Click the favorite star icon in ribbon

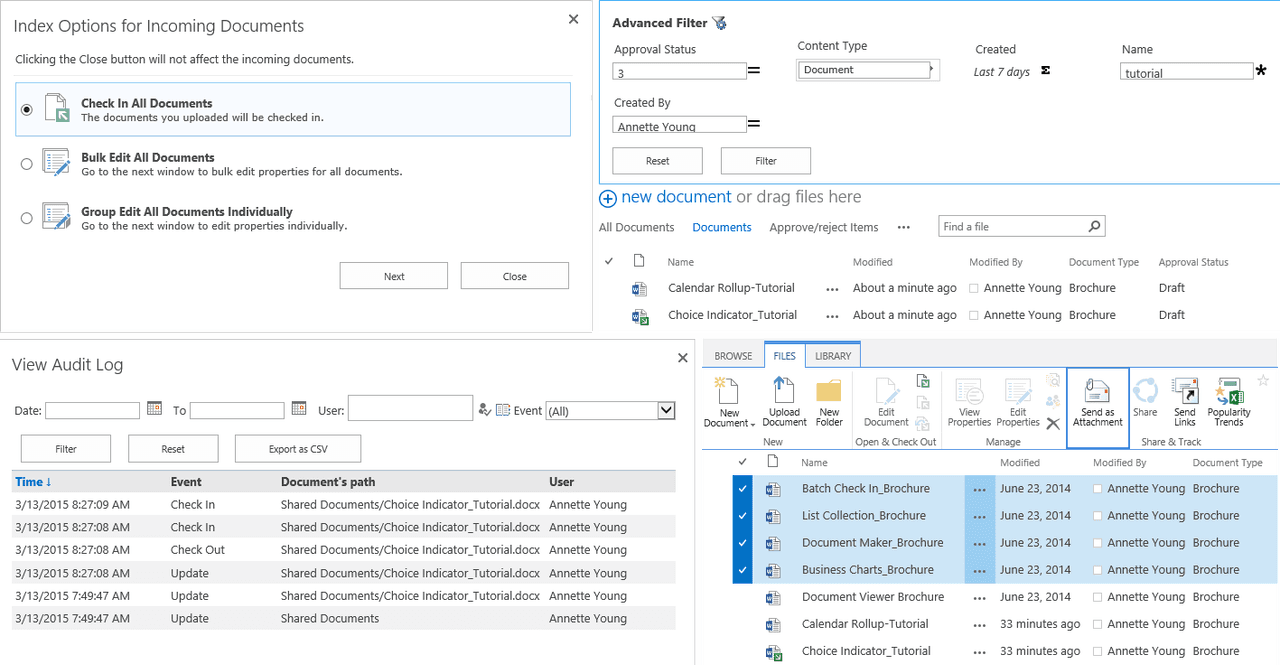coord(1263,380)
